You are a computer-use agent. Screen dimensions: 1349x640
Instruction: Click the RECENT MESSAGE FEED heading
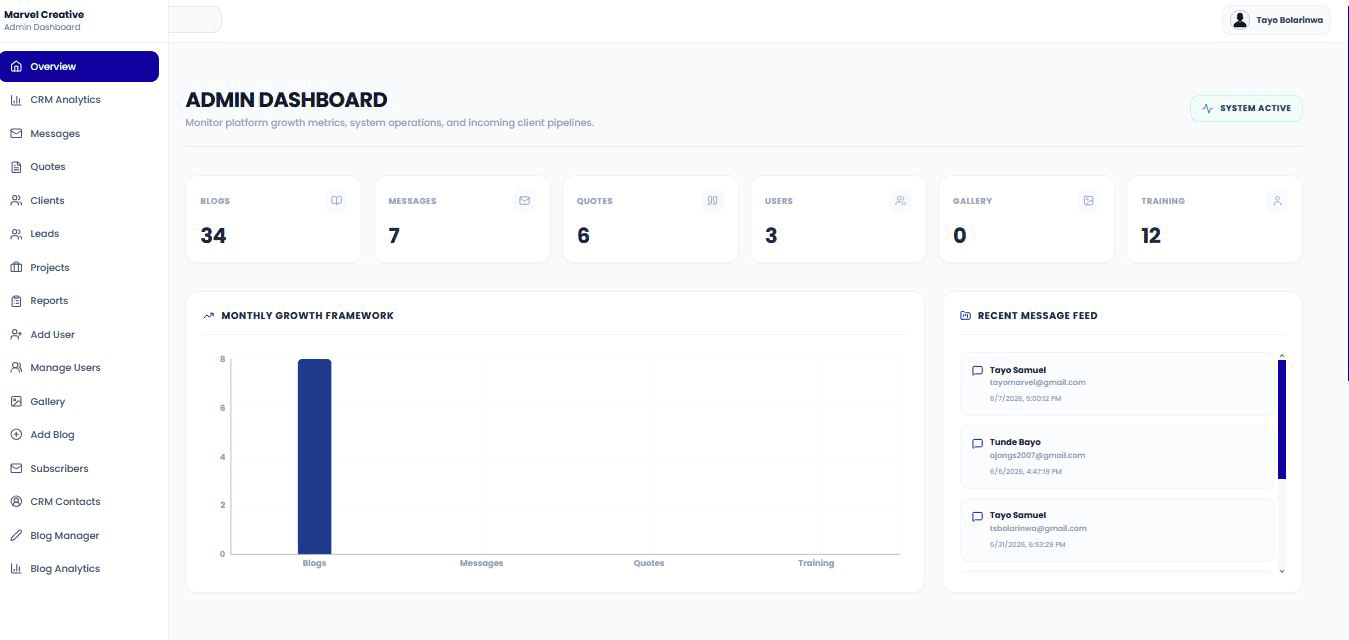tap(1037, 316)
